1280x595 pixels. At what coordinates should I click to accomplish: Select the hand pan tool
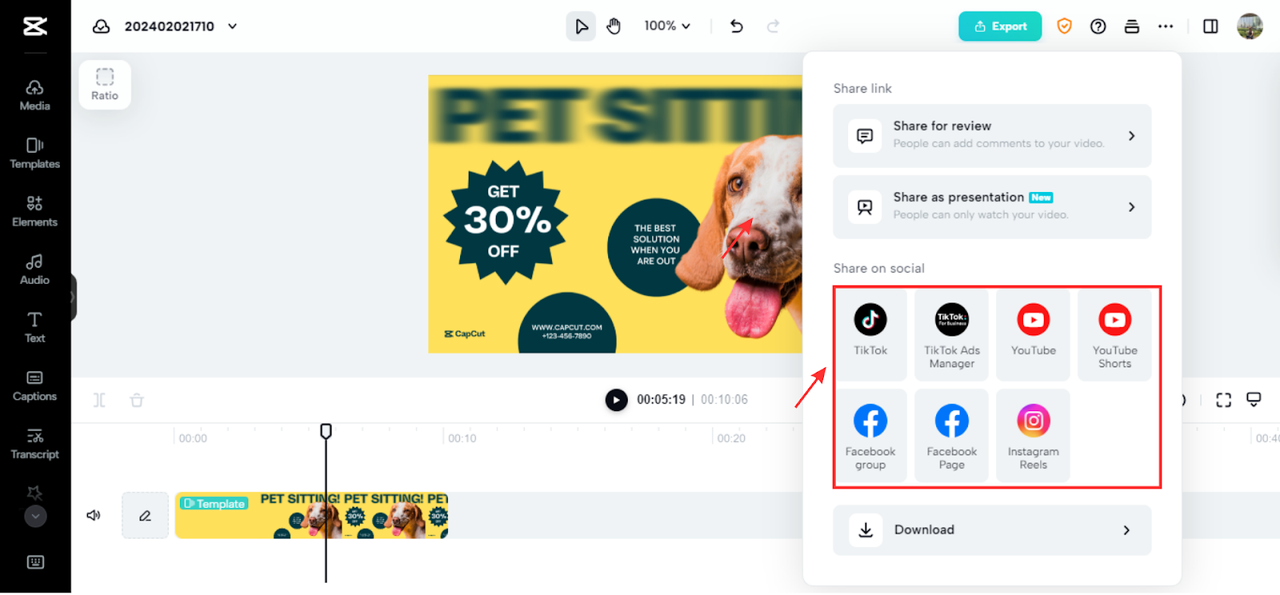614,26
